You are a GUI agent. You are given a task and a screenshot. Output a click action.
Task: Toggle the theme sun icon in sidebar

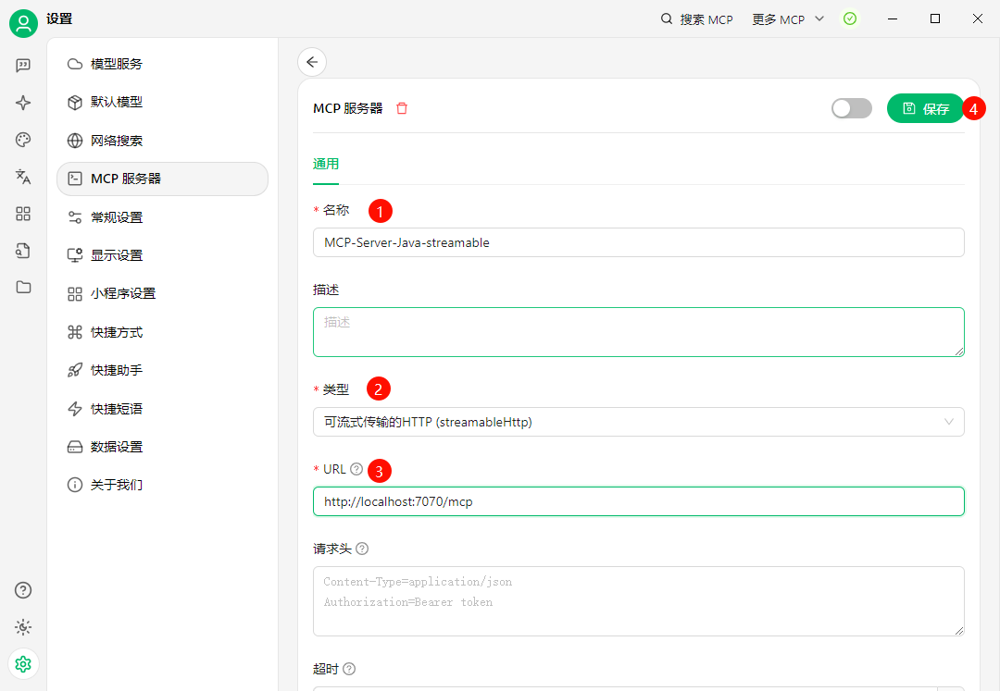23,627
